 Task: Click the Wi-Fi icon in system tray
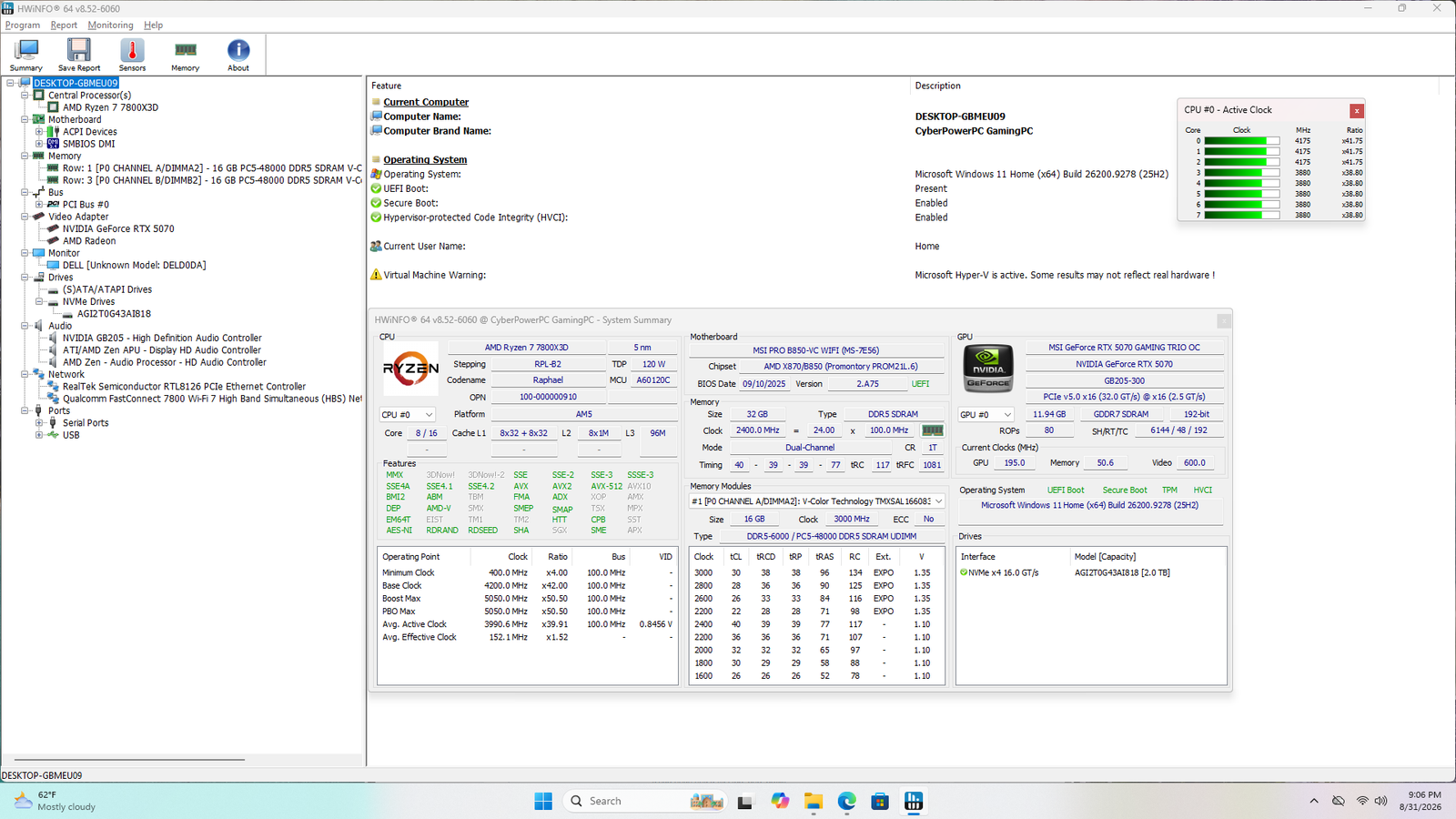point(1362,801)
